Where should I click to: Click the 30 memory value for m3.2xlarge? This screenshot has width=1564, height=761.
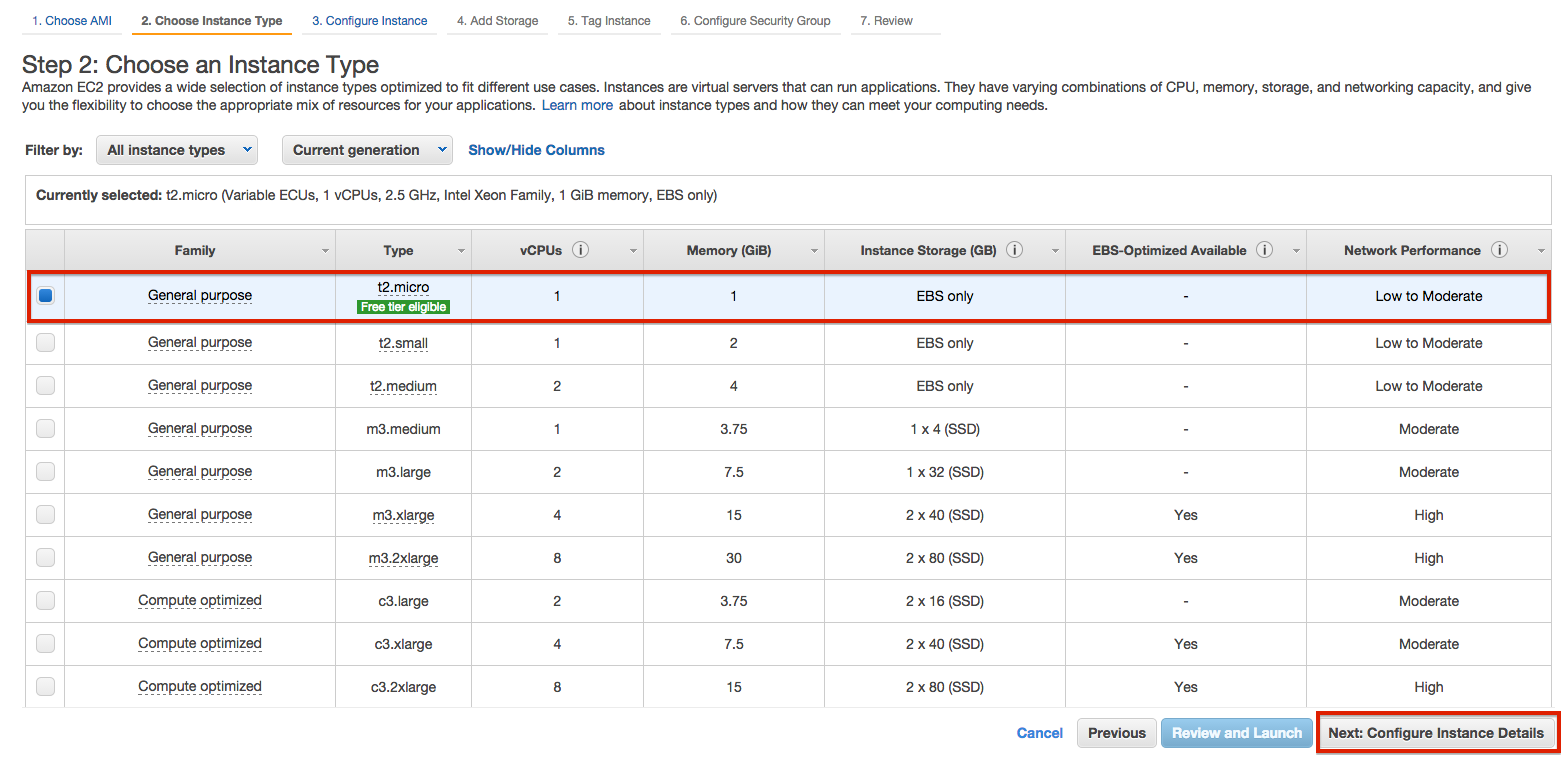tap(734, 558)
